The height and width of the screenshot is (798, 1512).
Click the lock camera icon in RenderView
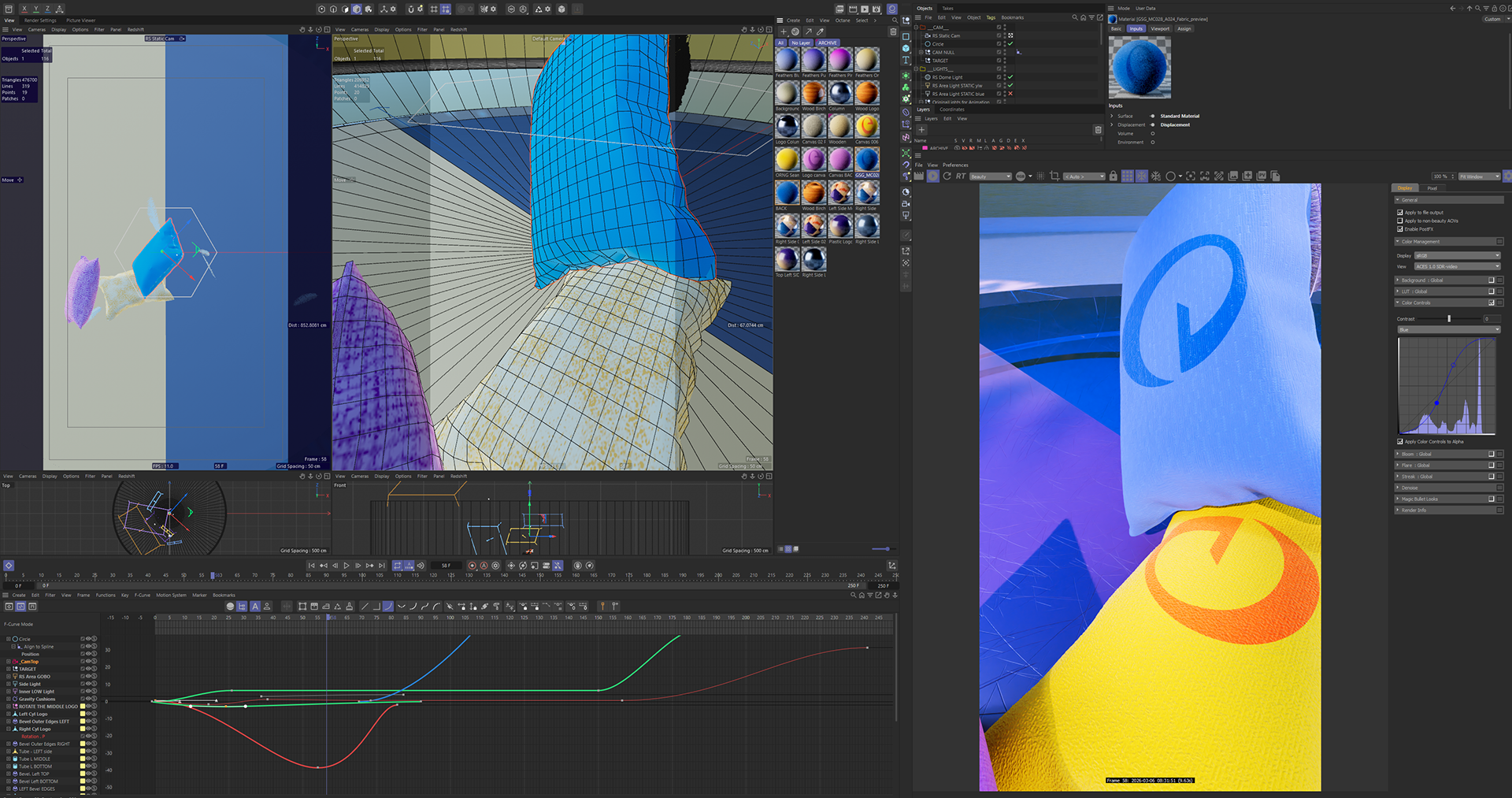1113,176
